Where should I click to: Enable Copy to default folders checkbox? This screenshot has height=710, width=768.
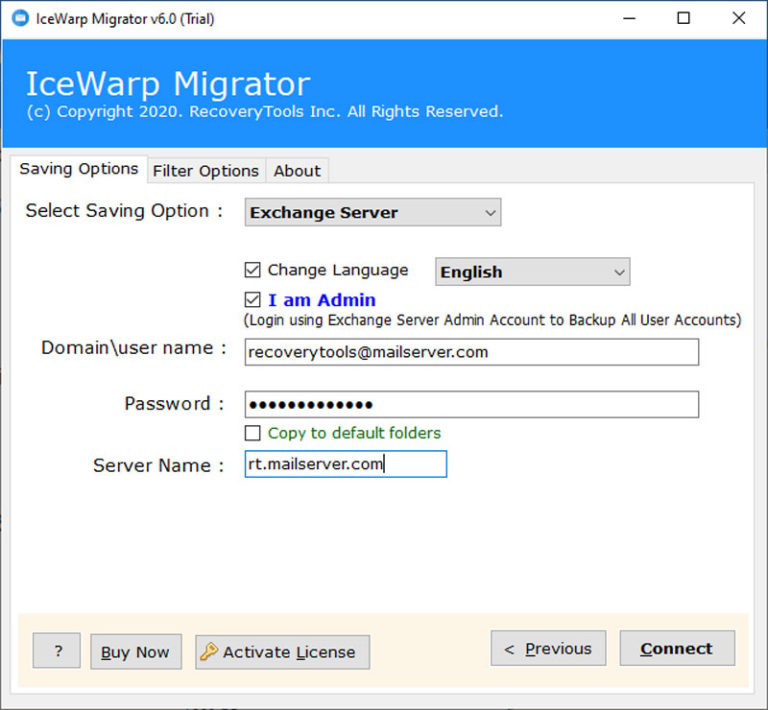[x=253, y=433]
